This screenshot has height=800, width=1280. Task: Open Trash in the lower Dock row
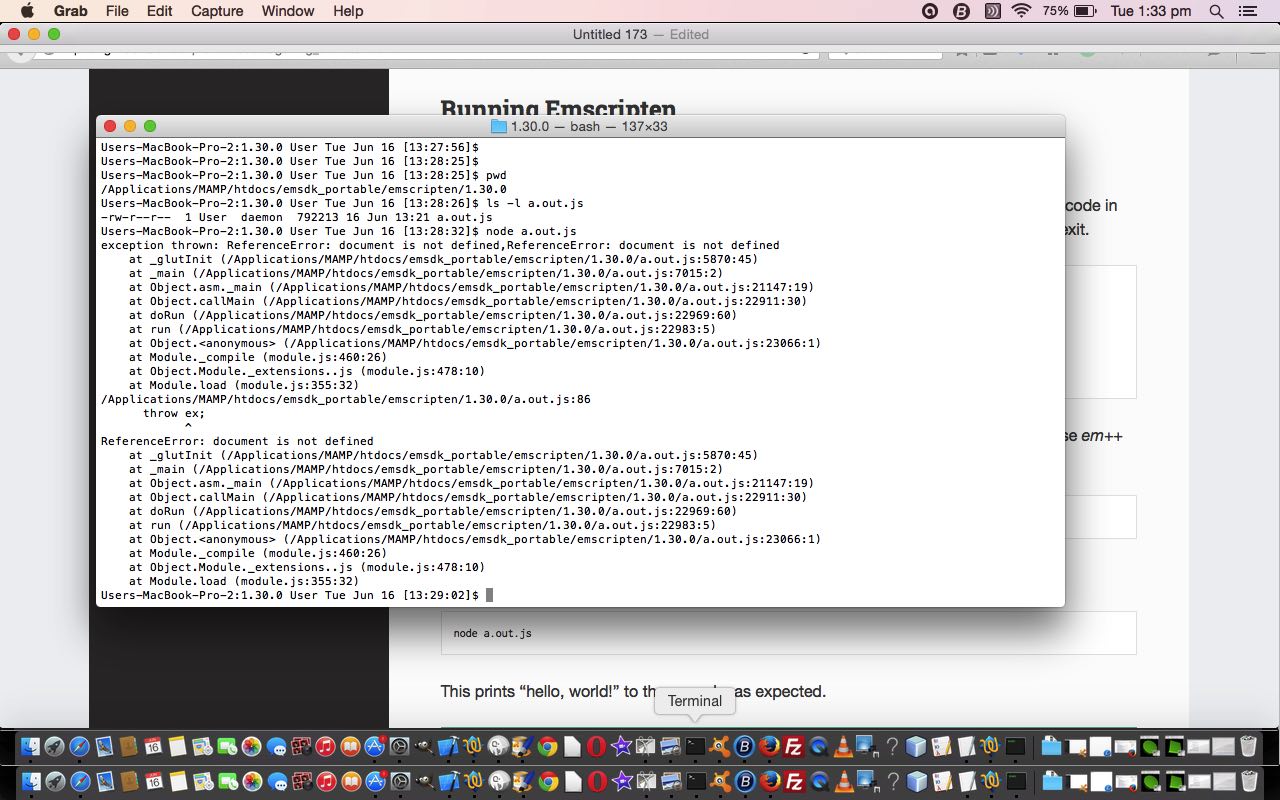tap(1248, 779)
